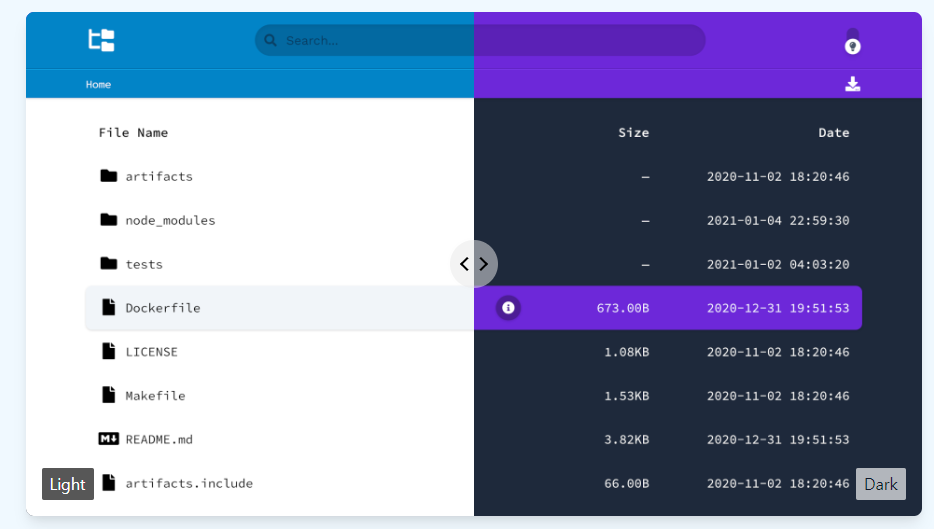
Task: Open the artifacts.include file
Action: pyautogui.click(x=189, y=483)
